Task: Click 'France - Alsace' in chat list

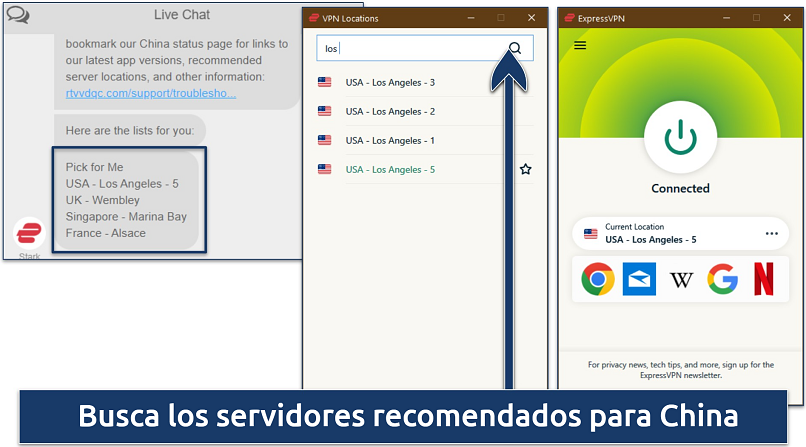Action: [105, 233]
